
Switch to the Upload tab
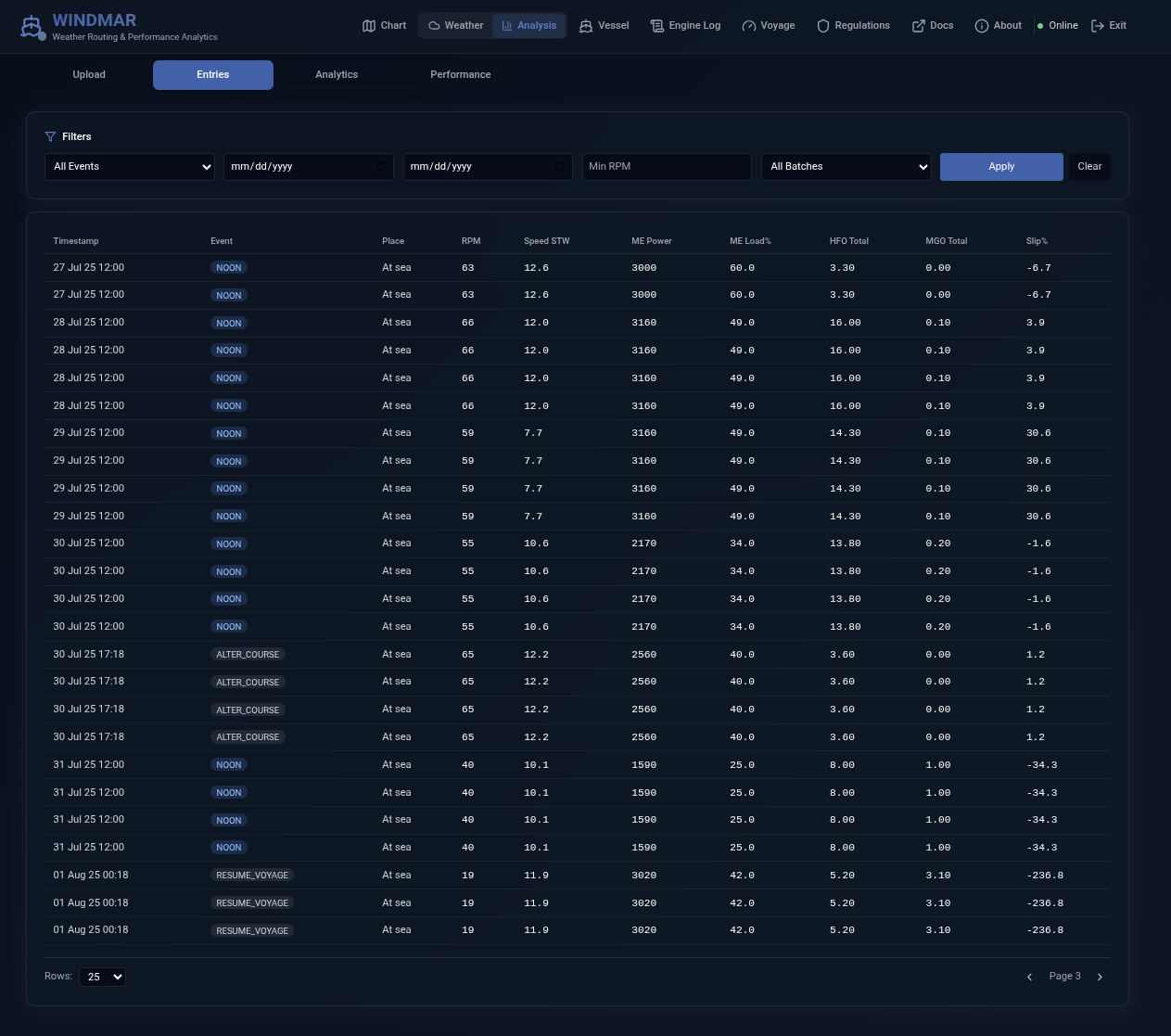coord(89,75)
